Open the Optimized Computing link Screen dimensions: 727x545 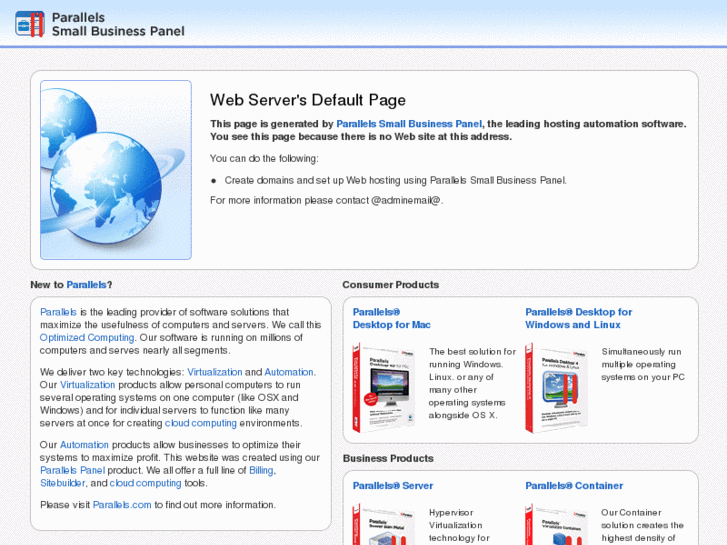point(87,338)
